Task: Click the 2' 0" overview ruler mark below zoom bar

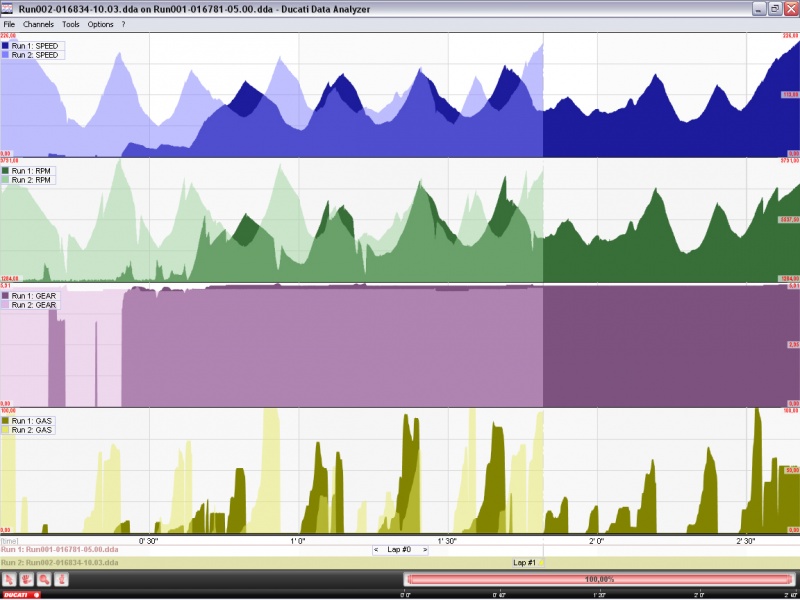Action: (x=699, y=595)
